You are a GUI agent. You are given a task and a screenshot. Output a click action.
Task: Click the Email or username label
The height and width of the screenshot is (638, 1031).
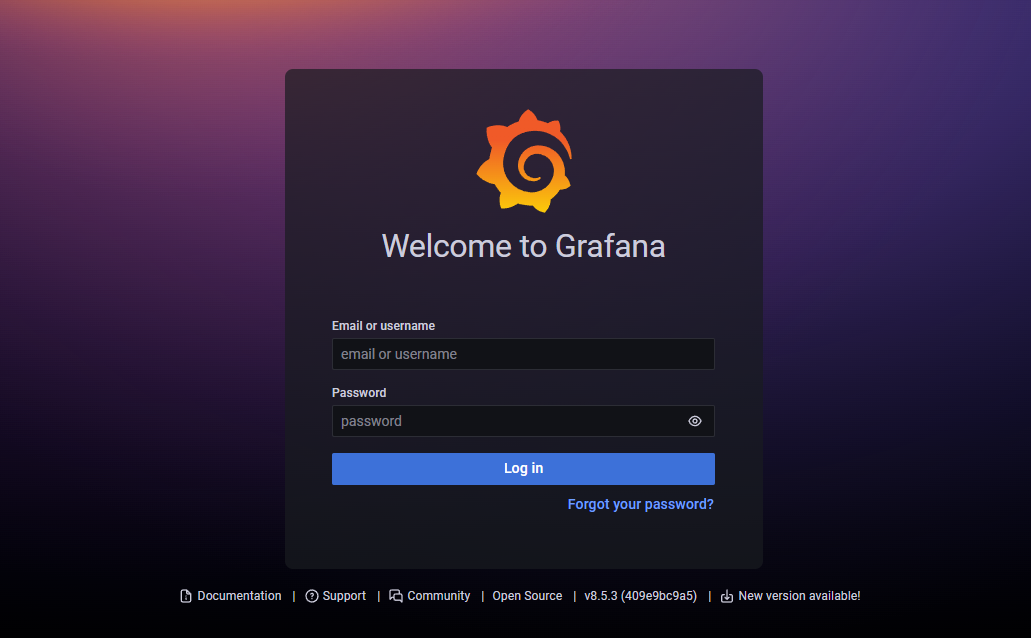point(383,326)
